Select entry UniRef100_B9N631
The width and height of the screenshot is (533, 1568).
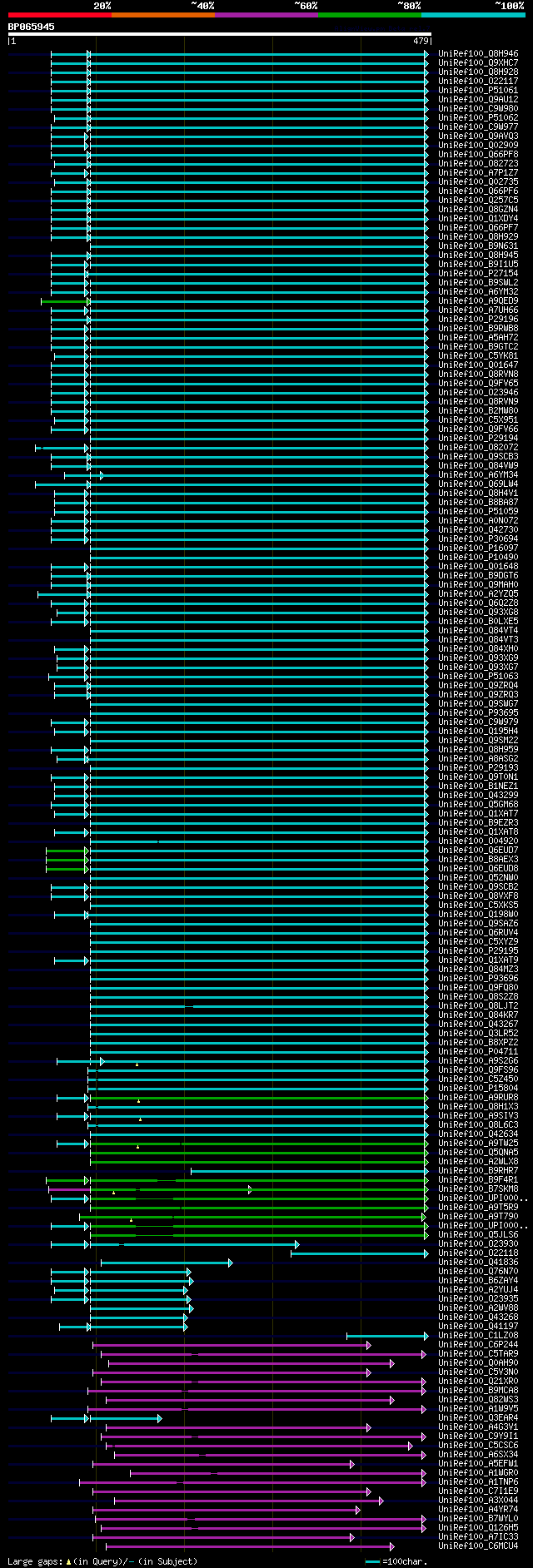[x=478, y=246]
